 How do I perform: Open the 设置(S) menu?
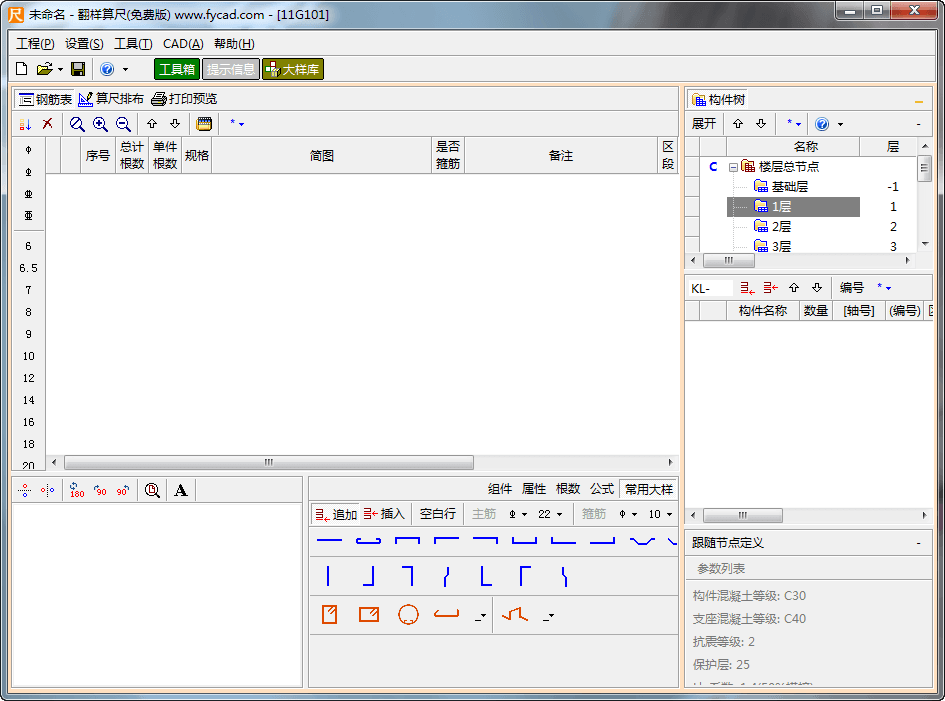click(84, 44)
